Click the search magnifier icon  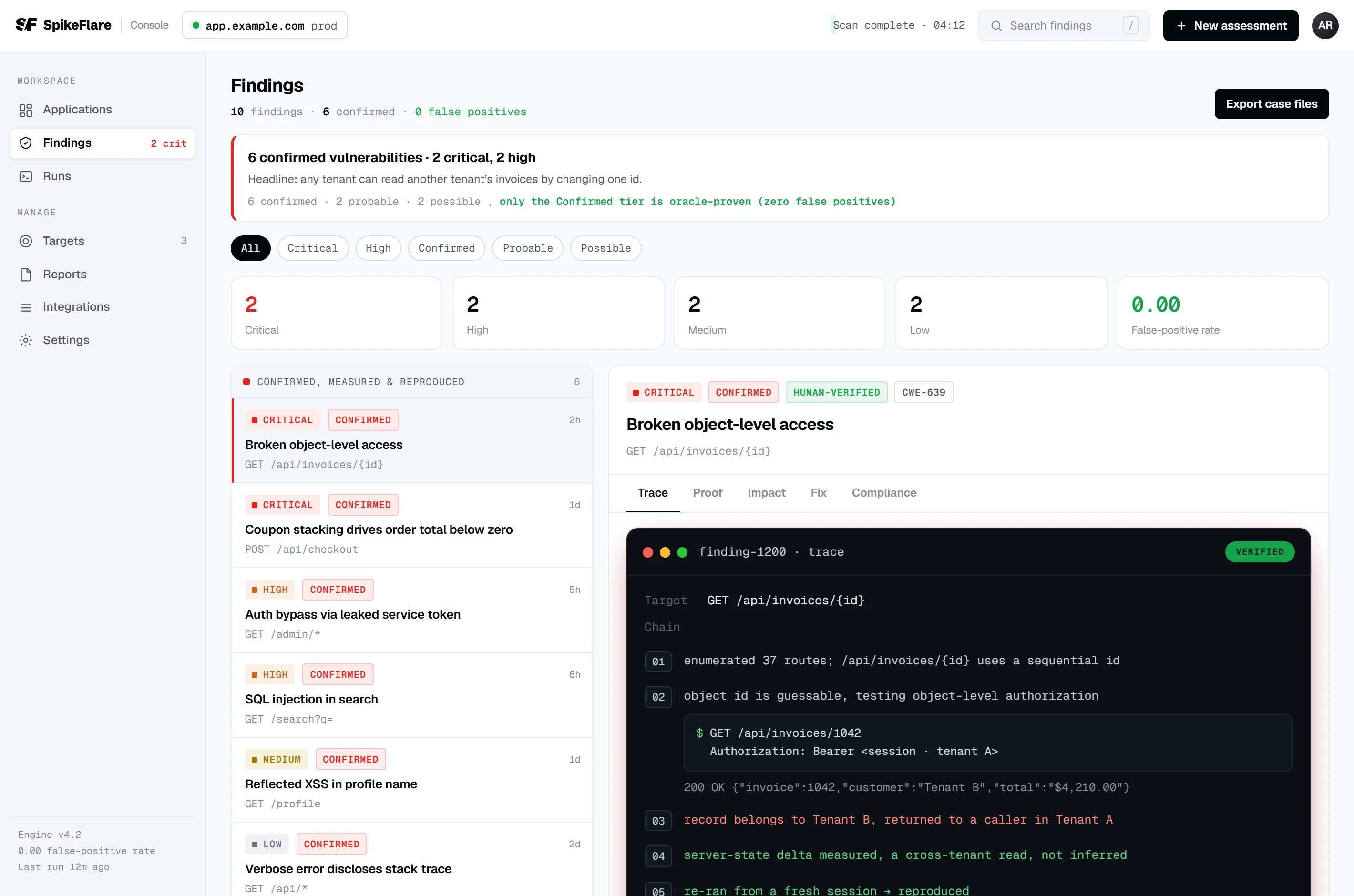pyautogui.click(x=996, y=26)
